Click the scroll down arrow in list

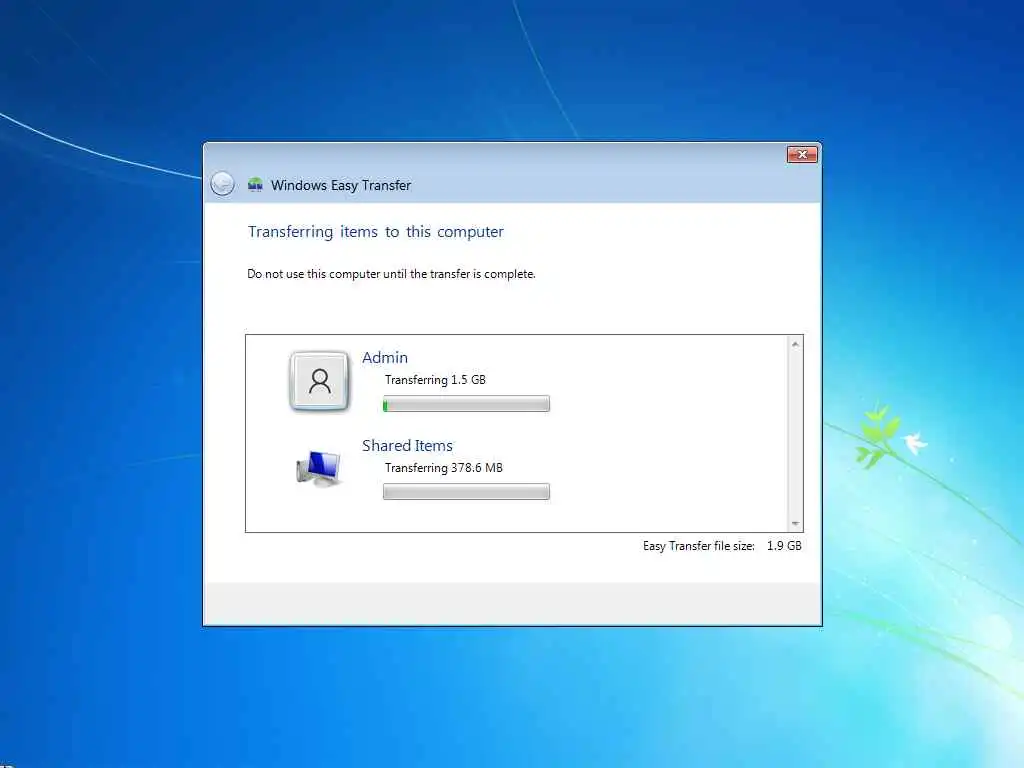coord(795,524)
